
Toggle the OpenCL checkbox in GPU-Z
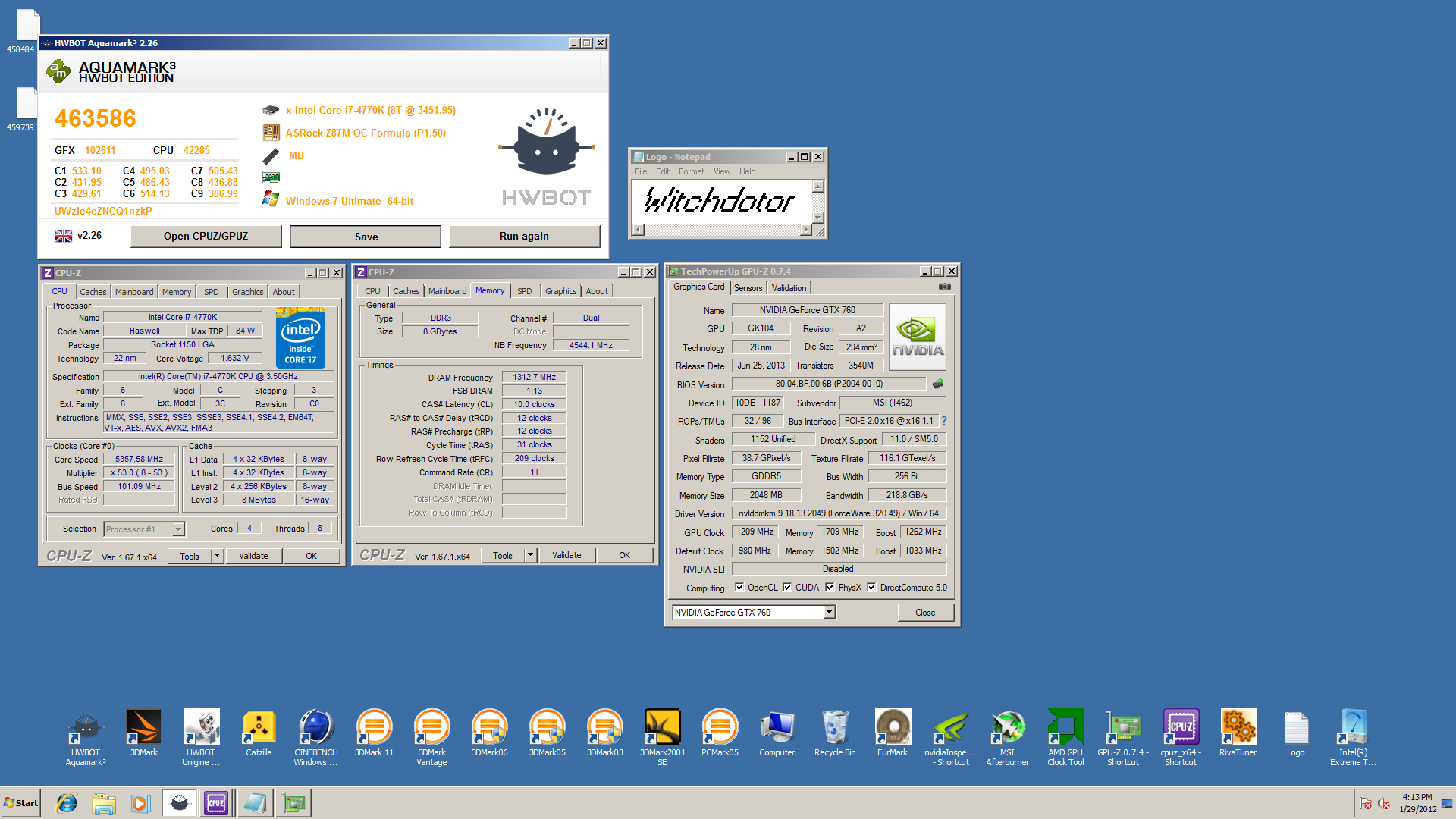click(739, 588)
